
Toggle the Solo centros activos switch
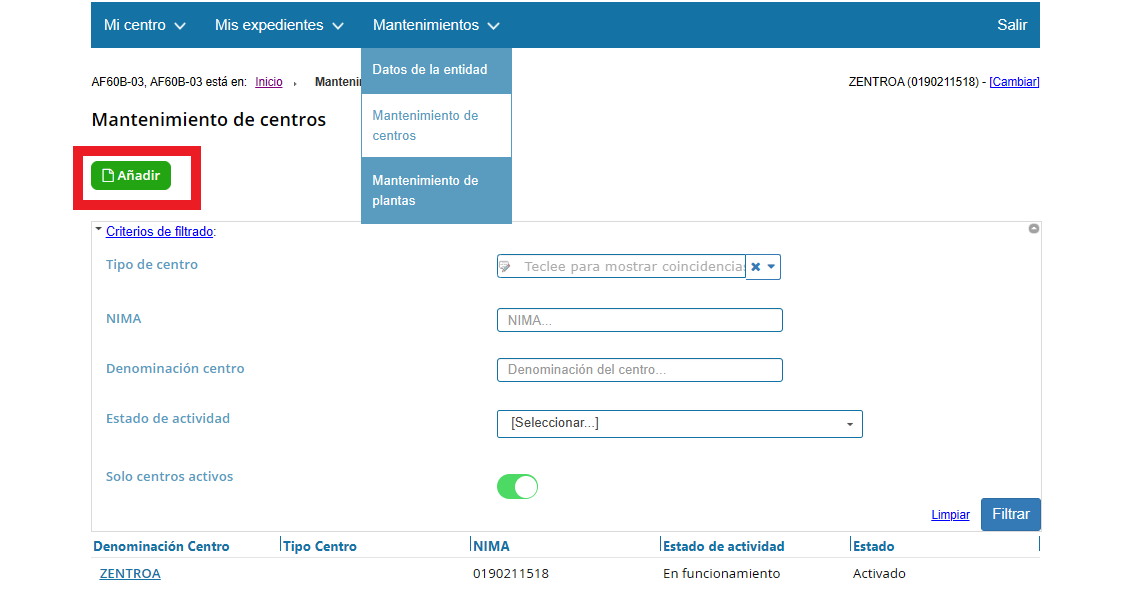click(x=517, y=487)
